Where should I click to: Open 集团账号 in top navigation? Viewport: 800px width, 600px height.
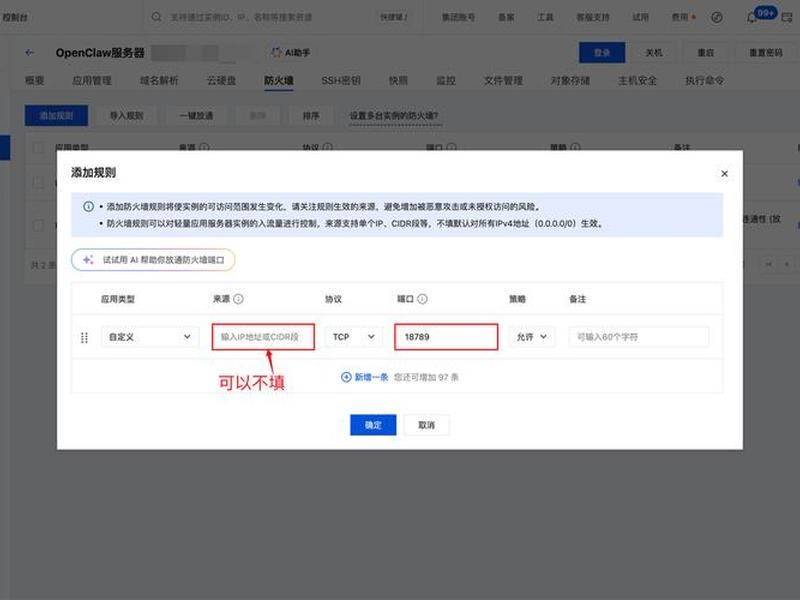[x=458, y=17]
